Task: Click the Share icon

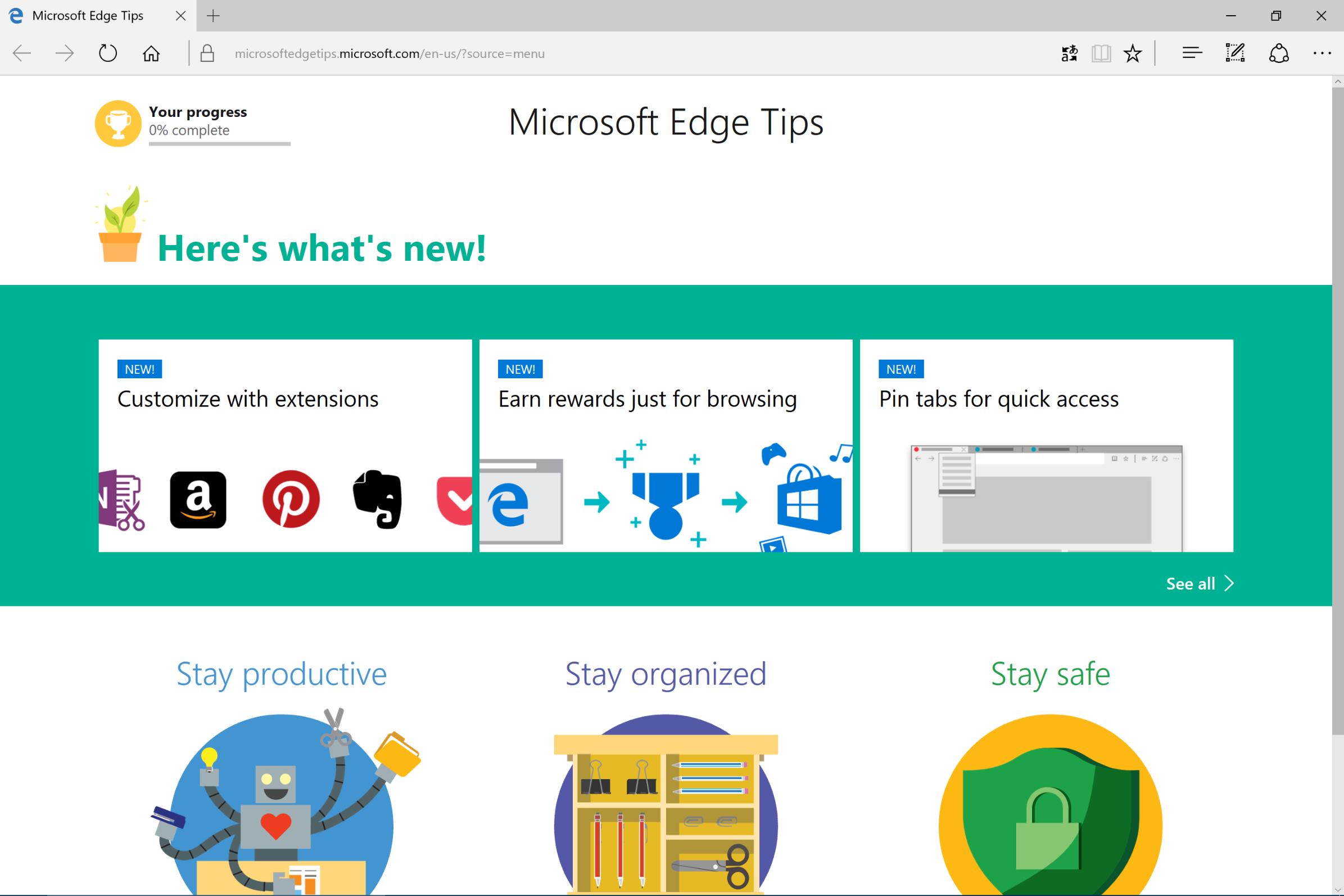Action: [1279, 53]
